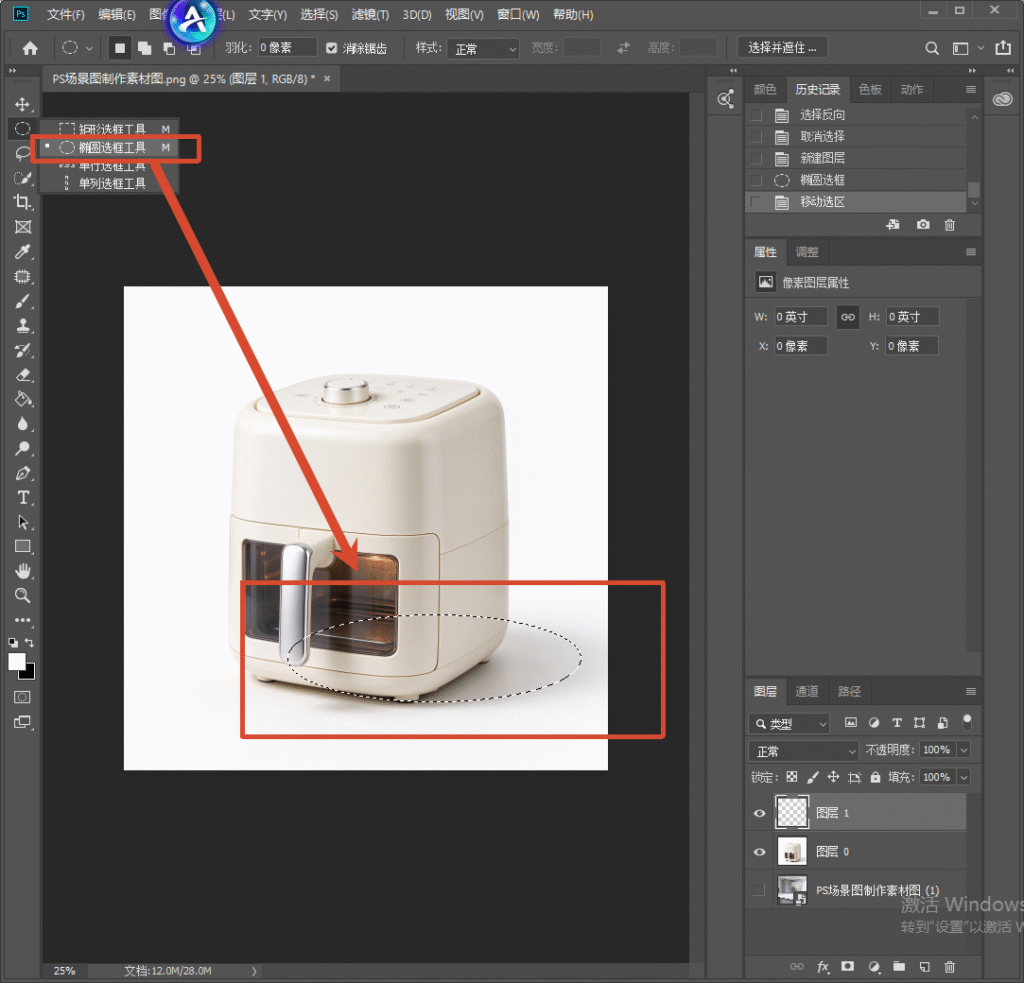
Task: Select the Zoom tool
Action: tap(23, 596)
